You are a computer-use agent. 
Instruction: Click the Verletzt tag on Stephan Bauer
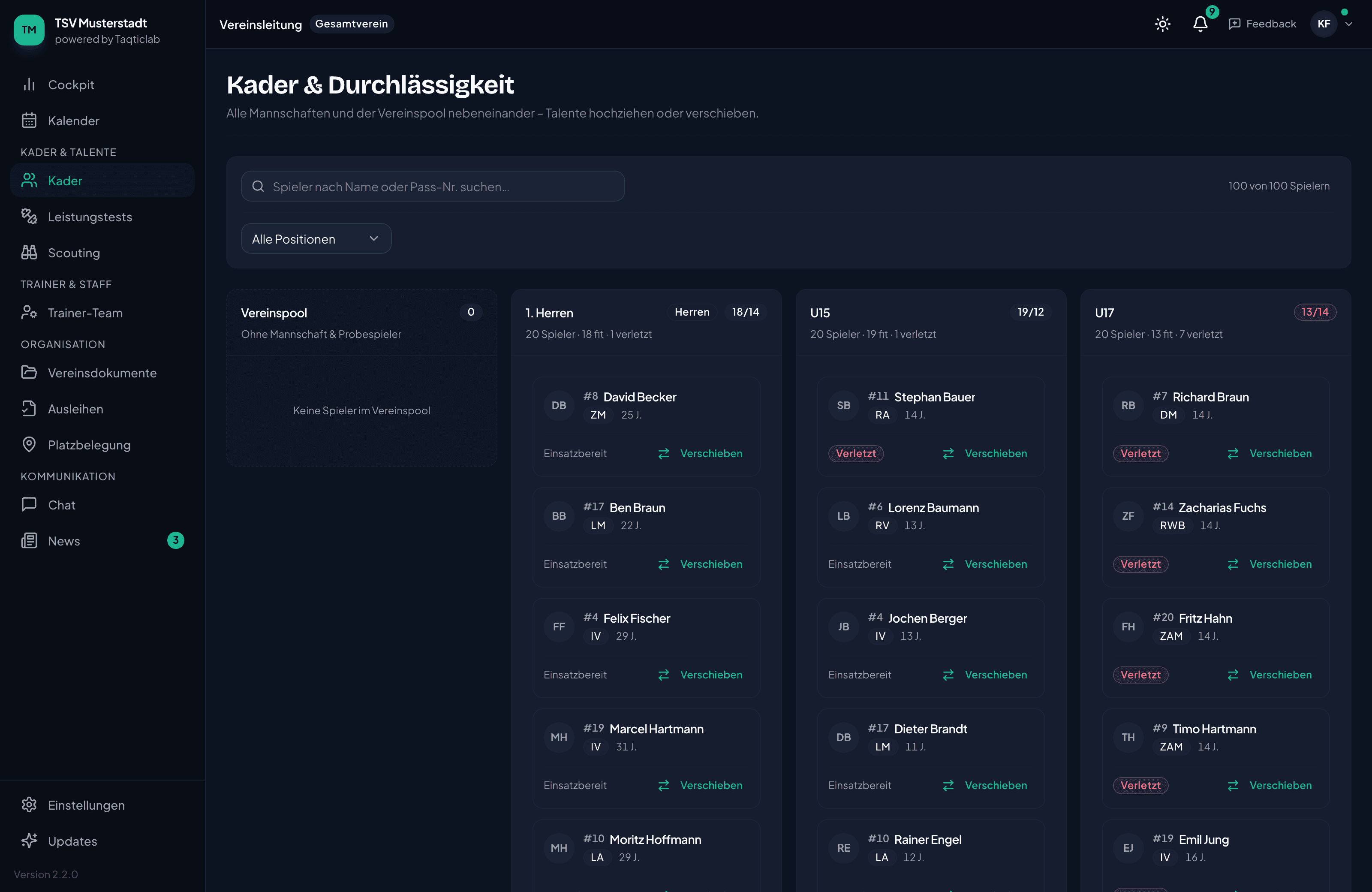click(856, 454)
